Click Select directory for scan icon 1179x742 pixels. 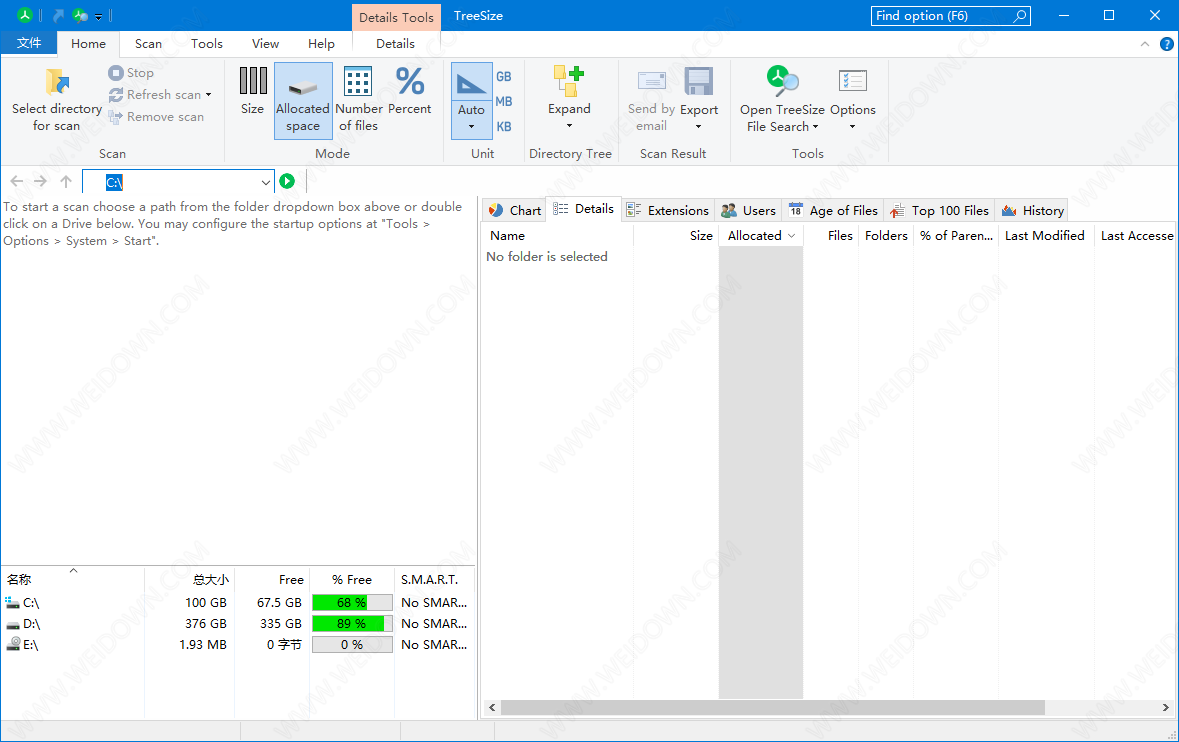(x=57, y=82)
